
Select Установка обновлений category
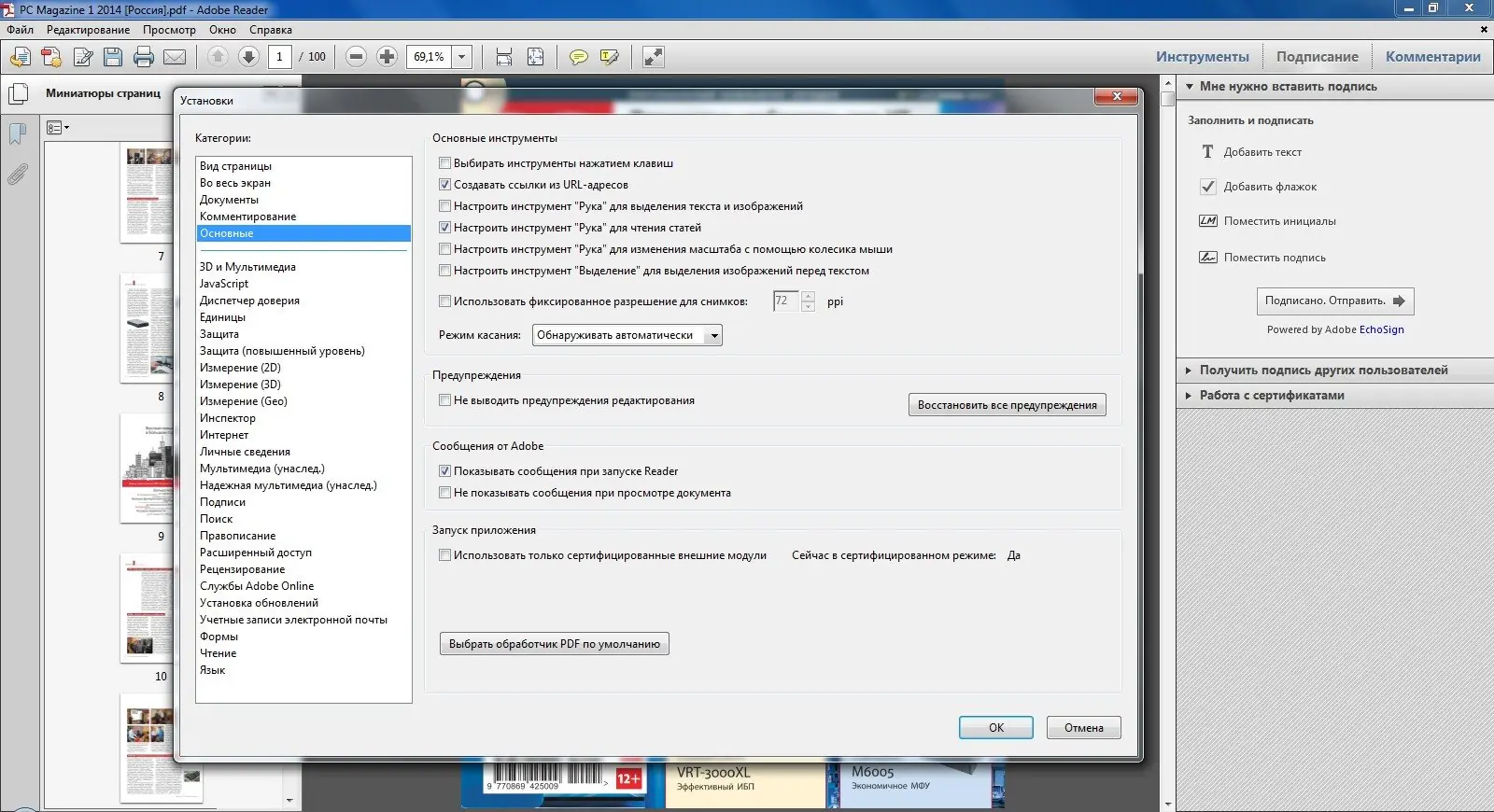pos(303,603)
